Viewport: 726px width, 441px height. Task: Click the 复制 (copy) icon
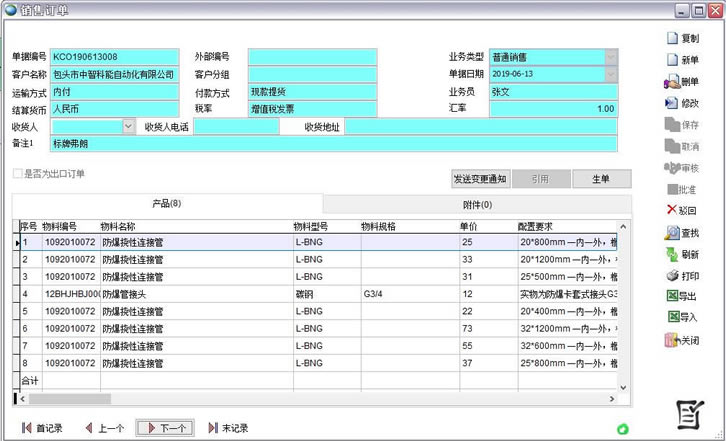click(672, 38)
